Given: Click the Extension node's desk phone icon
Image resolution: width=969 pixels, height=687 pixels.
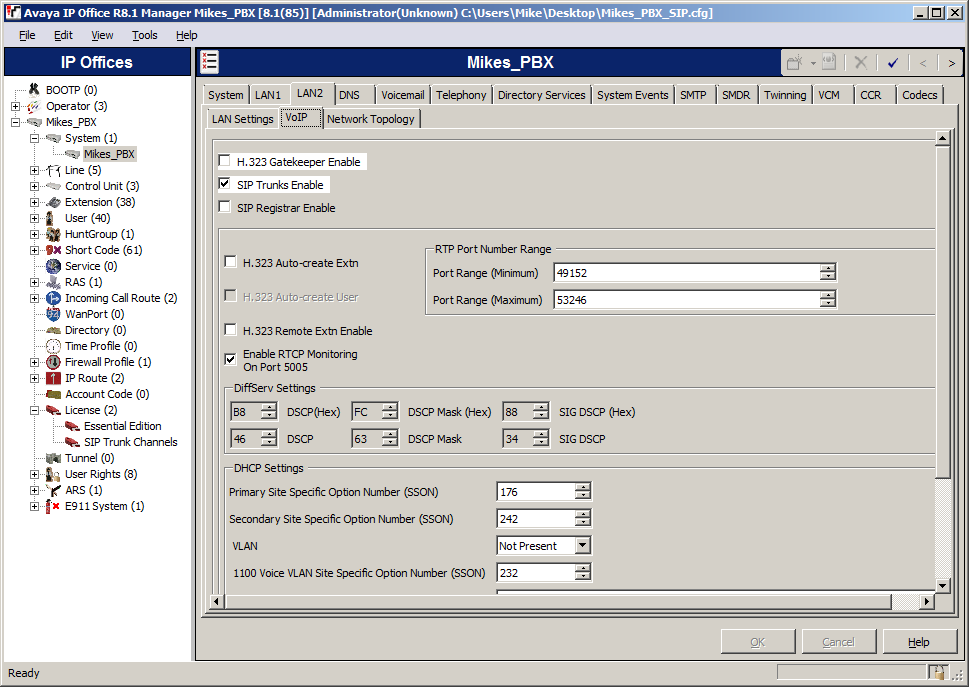Looking at the screenshot, I should click(x=53, y=202).
